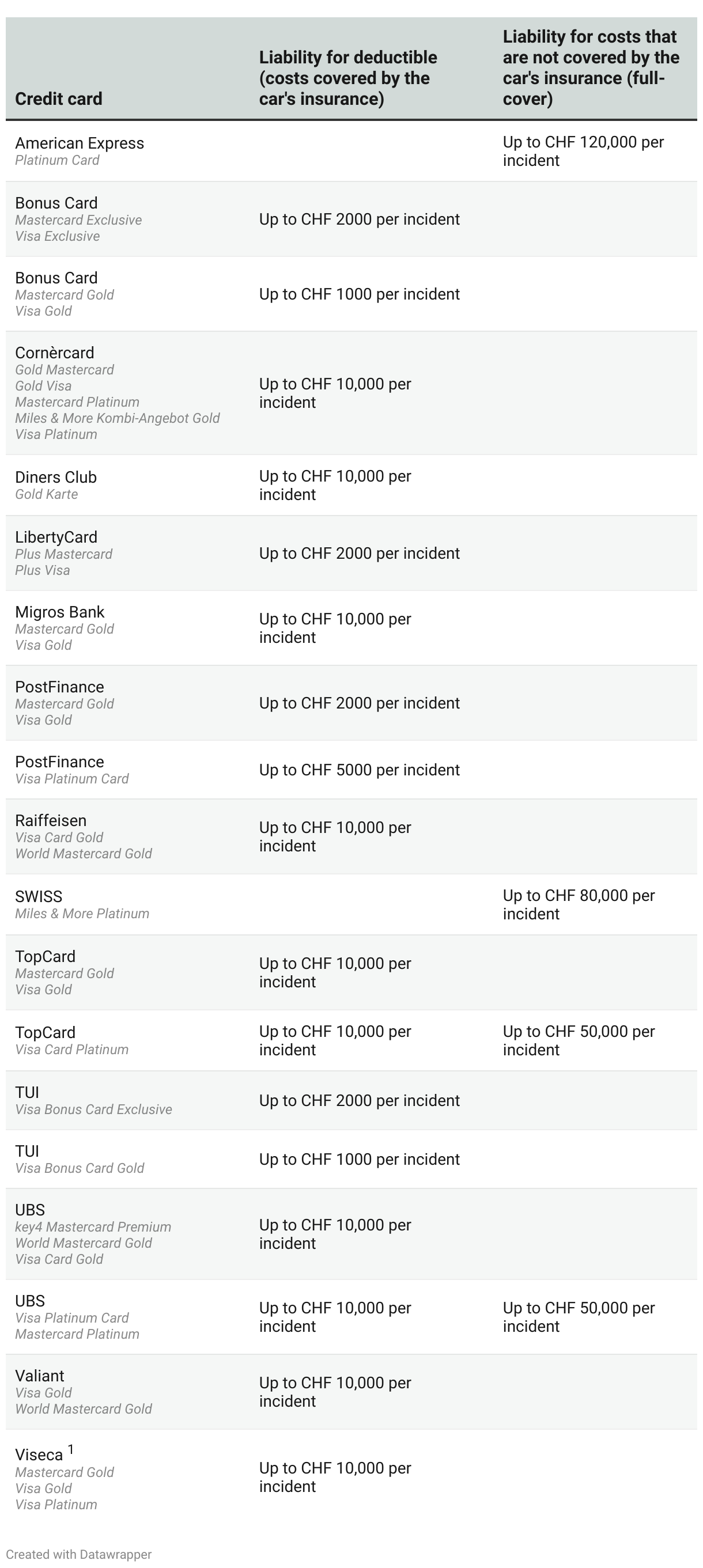Select the SWISS card name

tap(39, 896)
